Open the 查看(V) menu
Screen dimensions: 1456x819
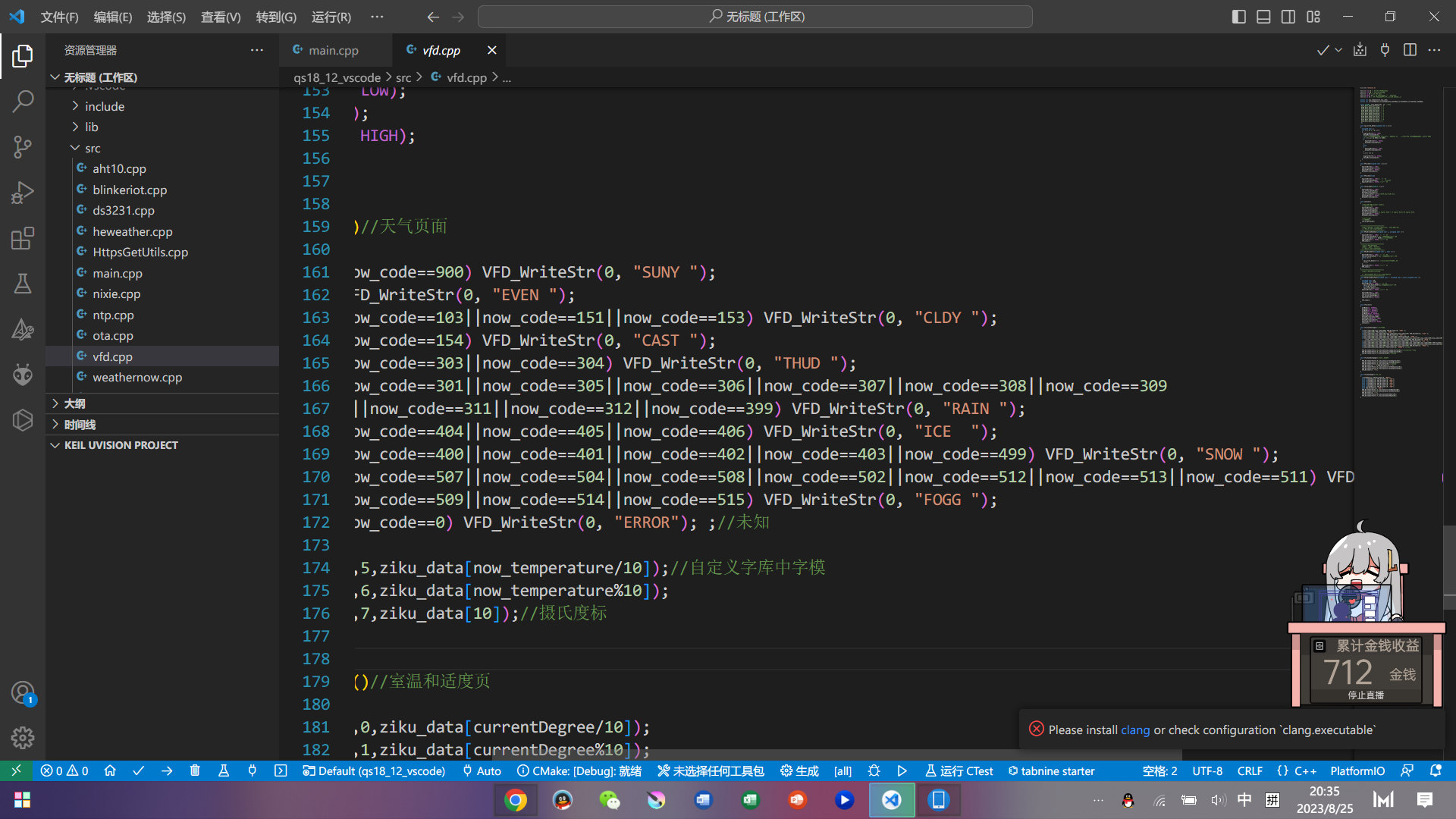[x=221, y=17]
